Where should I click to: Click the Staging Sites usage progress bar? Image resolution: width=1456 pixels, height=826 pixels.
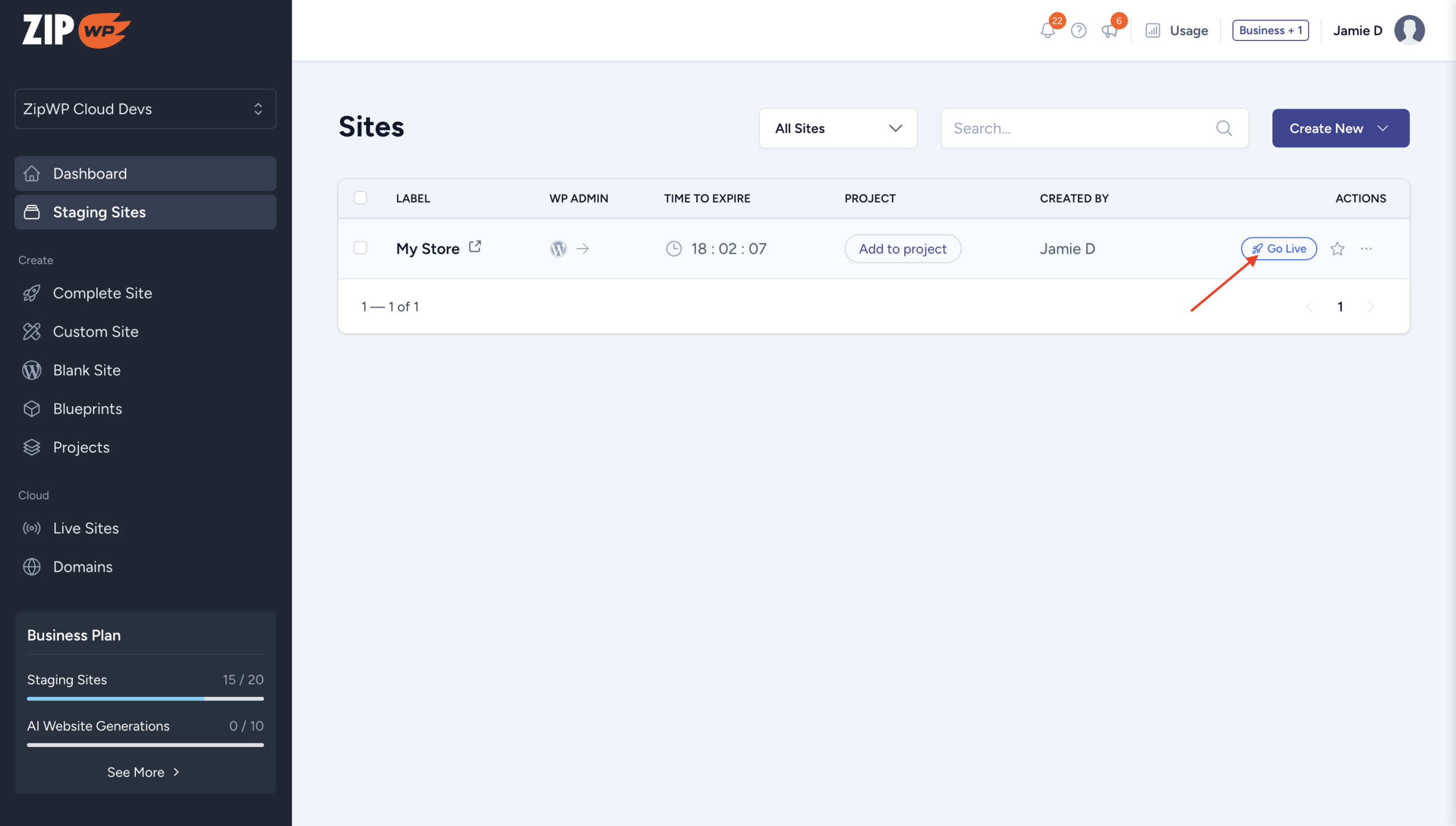click(145, 698)
